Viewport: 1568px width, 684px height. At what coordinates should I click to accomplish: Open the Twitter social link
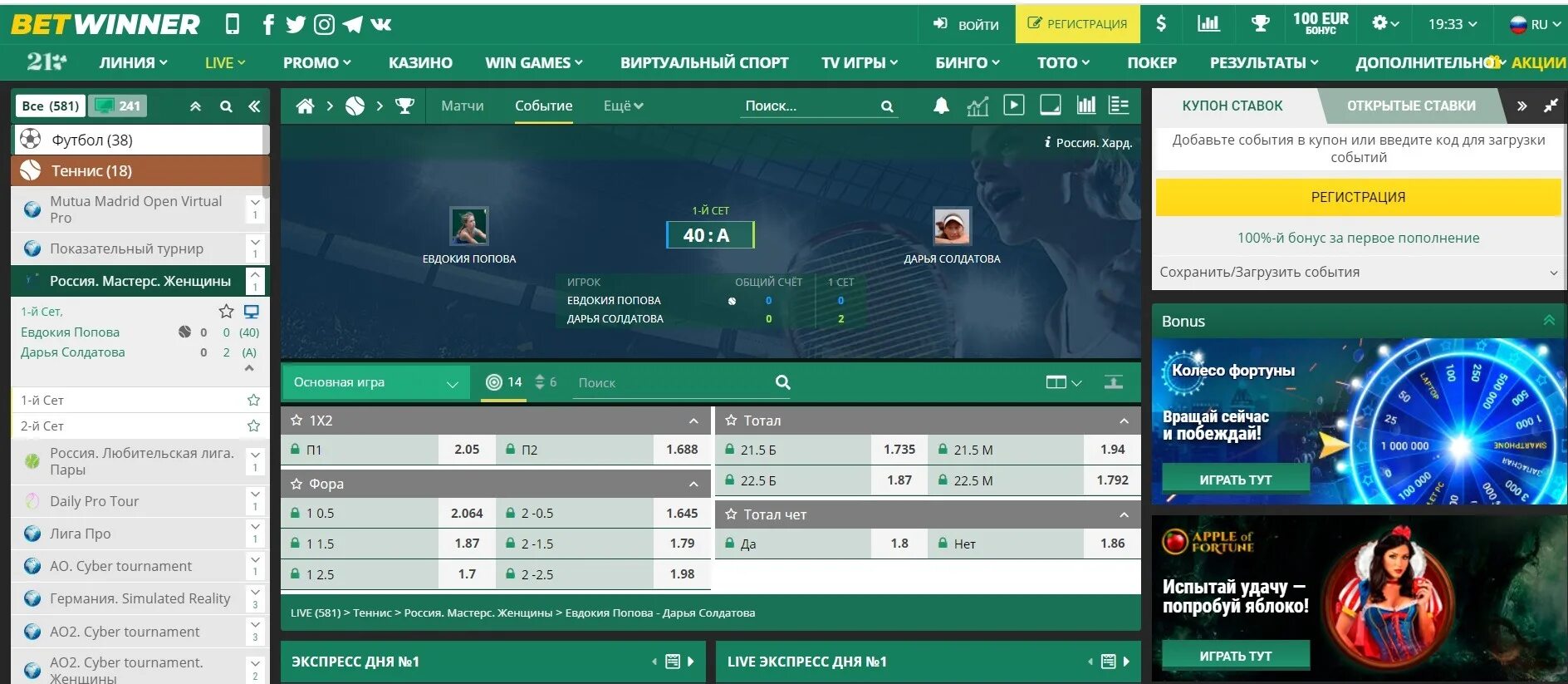coord(296,24)
